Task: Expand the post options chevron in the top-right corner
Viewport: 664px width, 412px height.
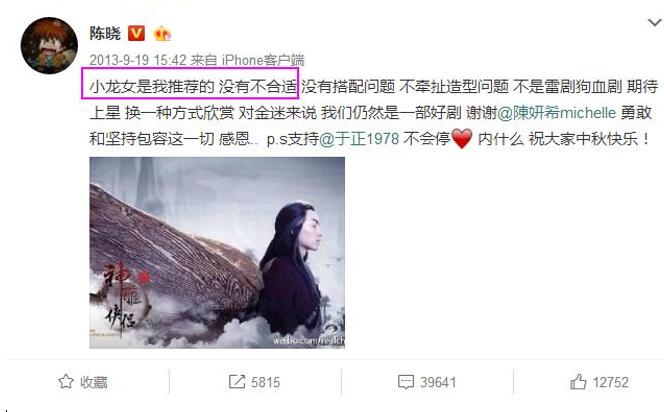Action: [655, 23]
